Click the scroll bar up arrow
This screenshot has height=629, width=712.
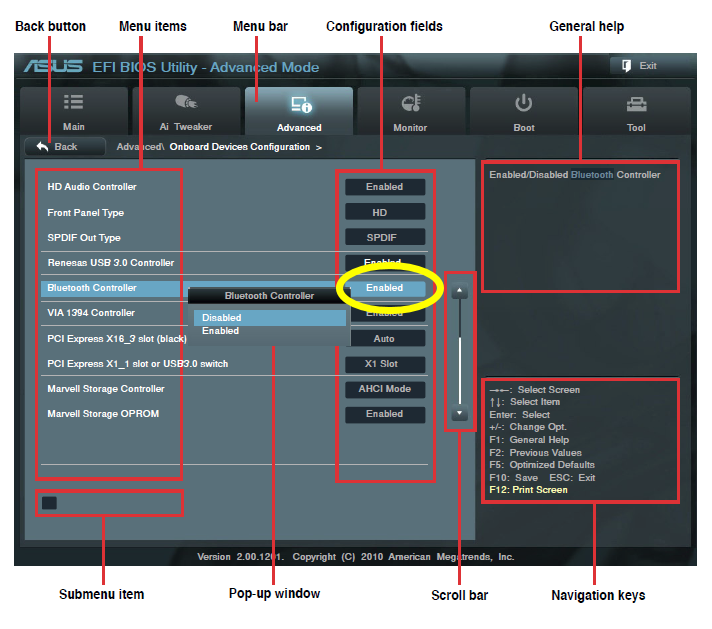click(x=460, y=290)
